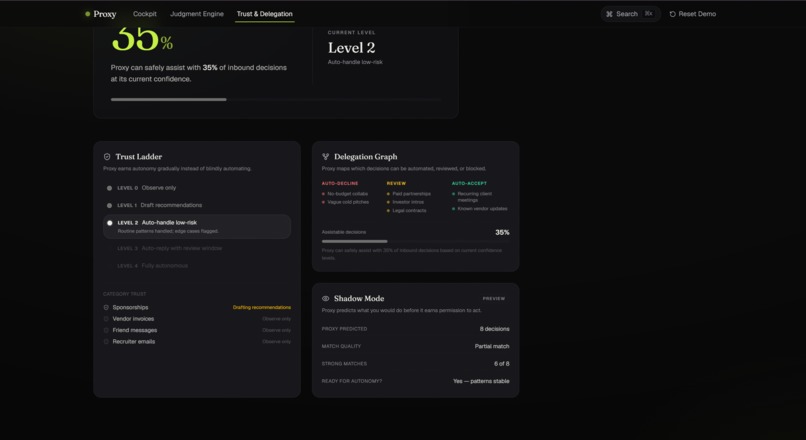Viewport: 806px width, 440px height.
Task: Click the 35% Assistable decisions value
Action: [x=502, y=232]
